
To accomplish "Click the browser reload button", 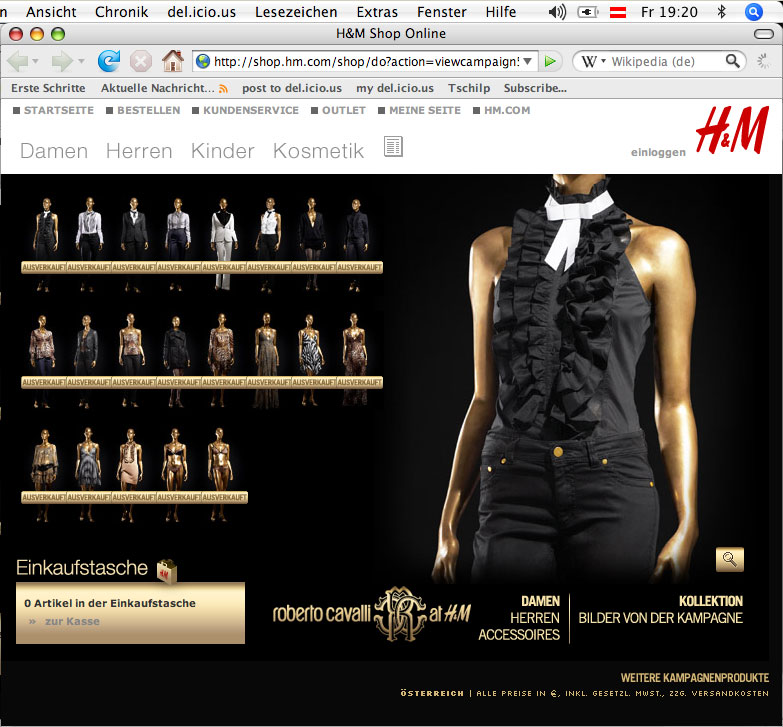I will (108, 61).
